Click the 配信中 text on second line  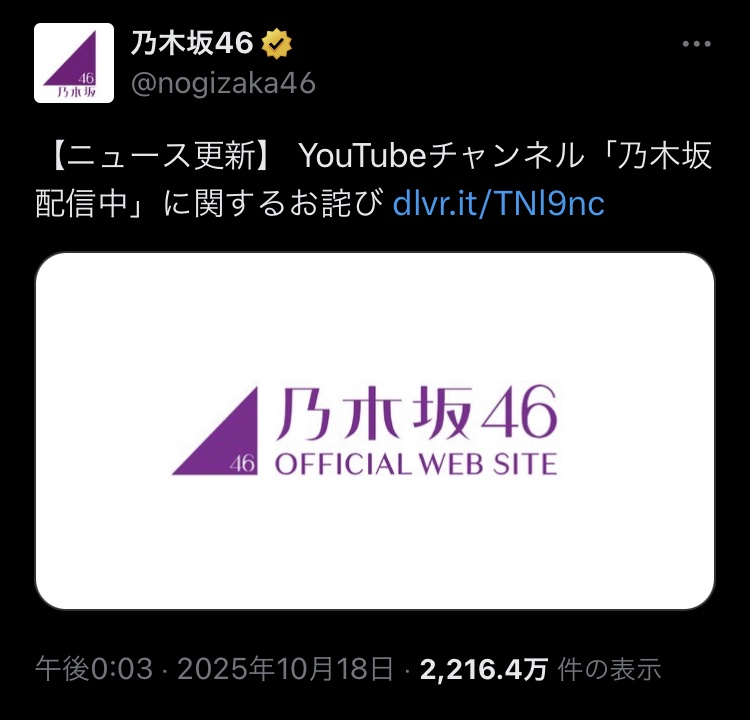[82, 203]
